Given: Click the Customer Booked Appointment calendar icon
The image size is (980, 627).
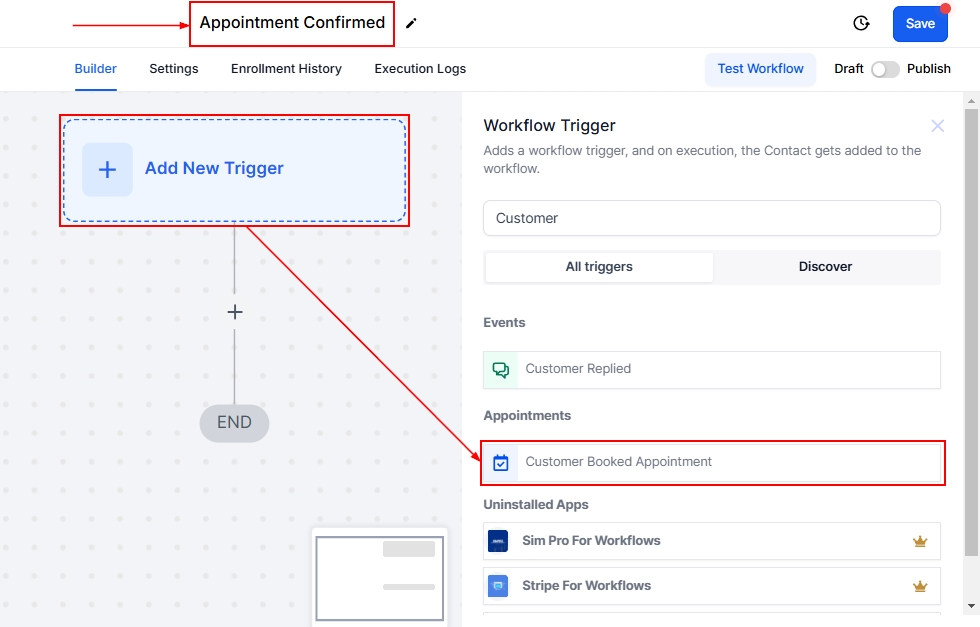Looking at the screenshot, I should [501, 462].
